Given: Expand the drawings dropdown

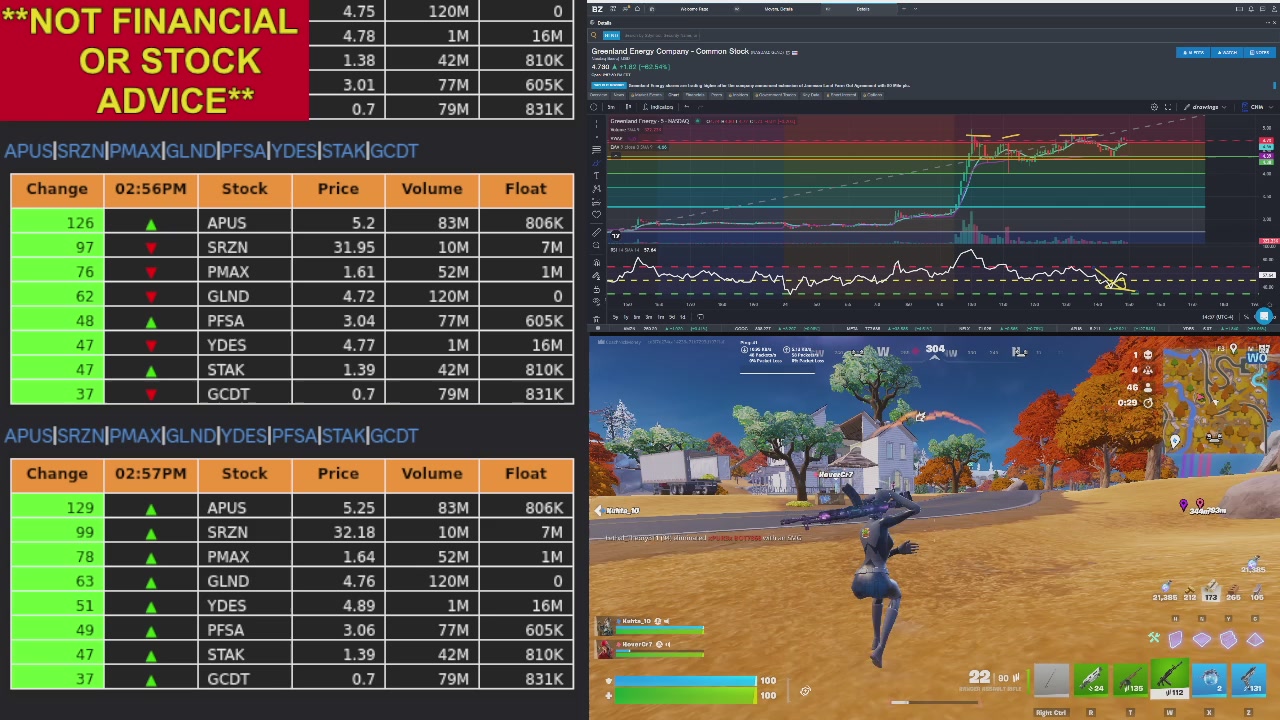Looking at the screenshot, I should 1206,107.
